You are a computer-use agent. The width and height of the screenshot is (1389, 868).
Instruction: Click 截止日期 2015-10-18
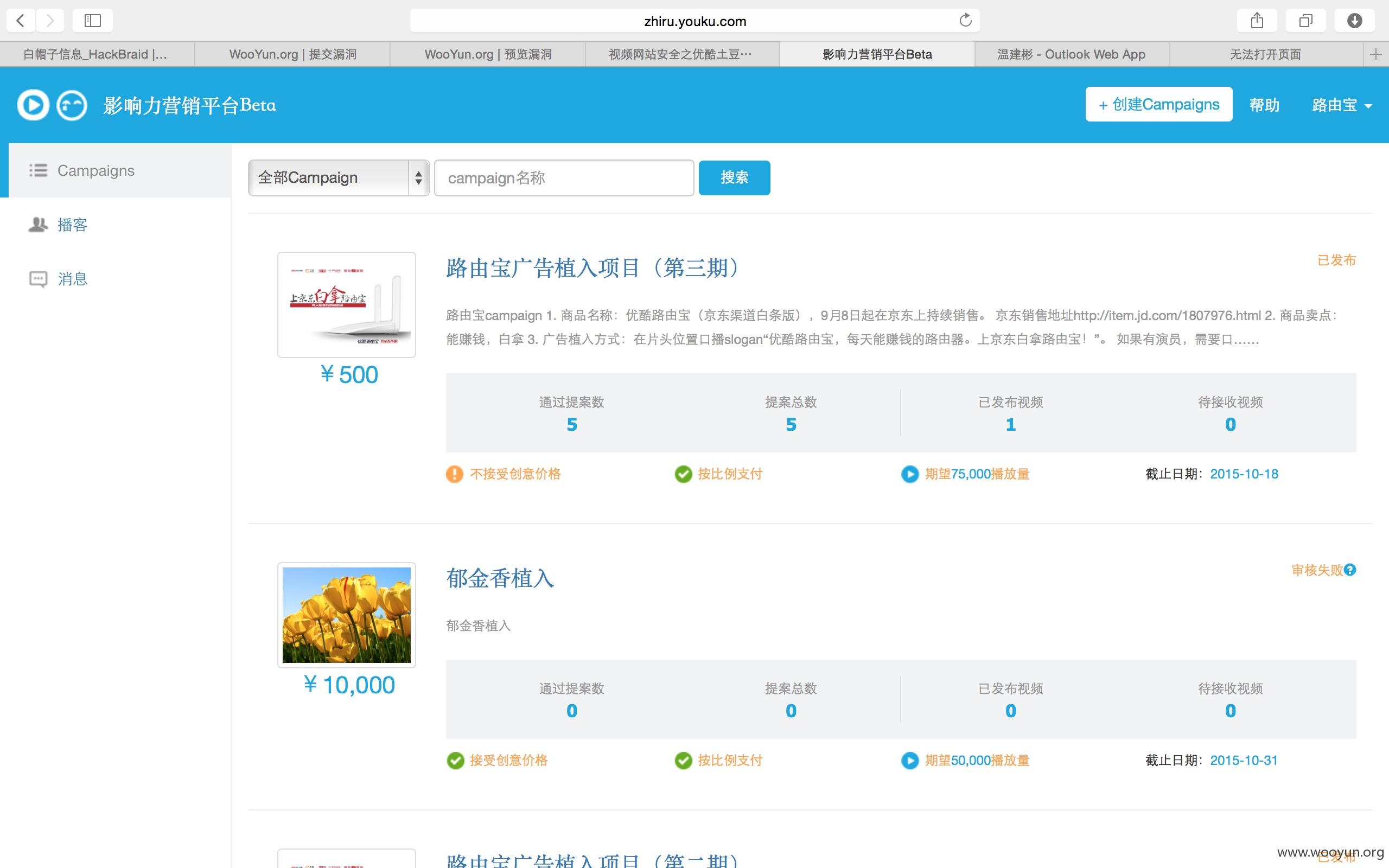(x=1212, y=474)
